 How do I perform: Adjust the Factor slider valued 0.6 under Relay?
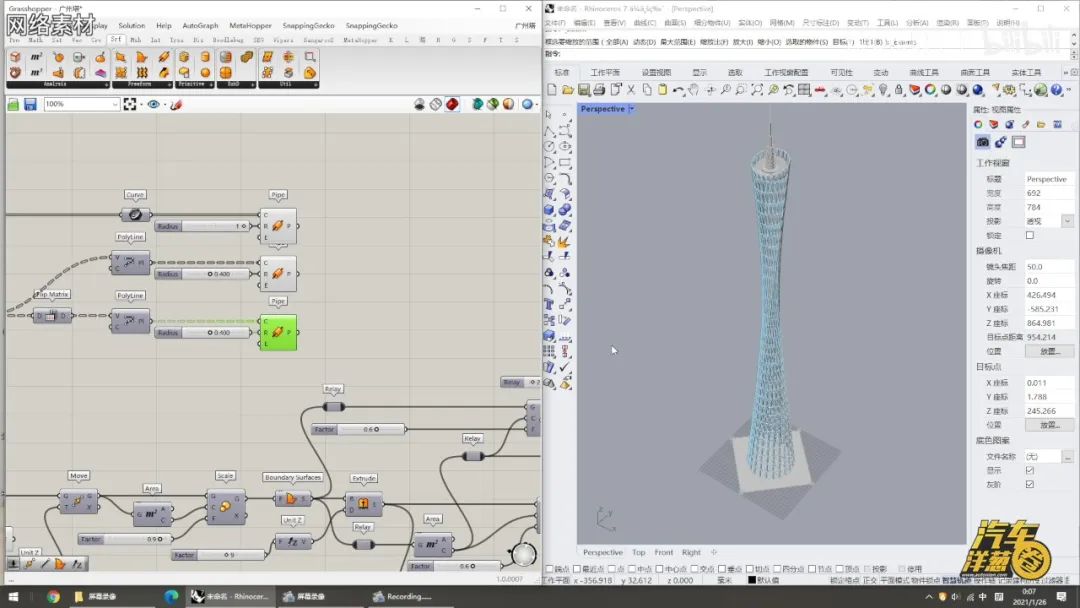point(358,429)
